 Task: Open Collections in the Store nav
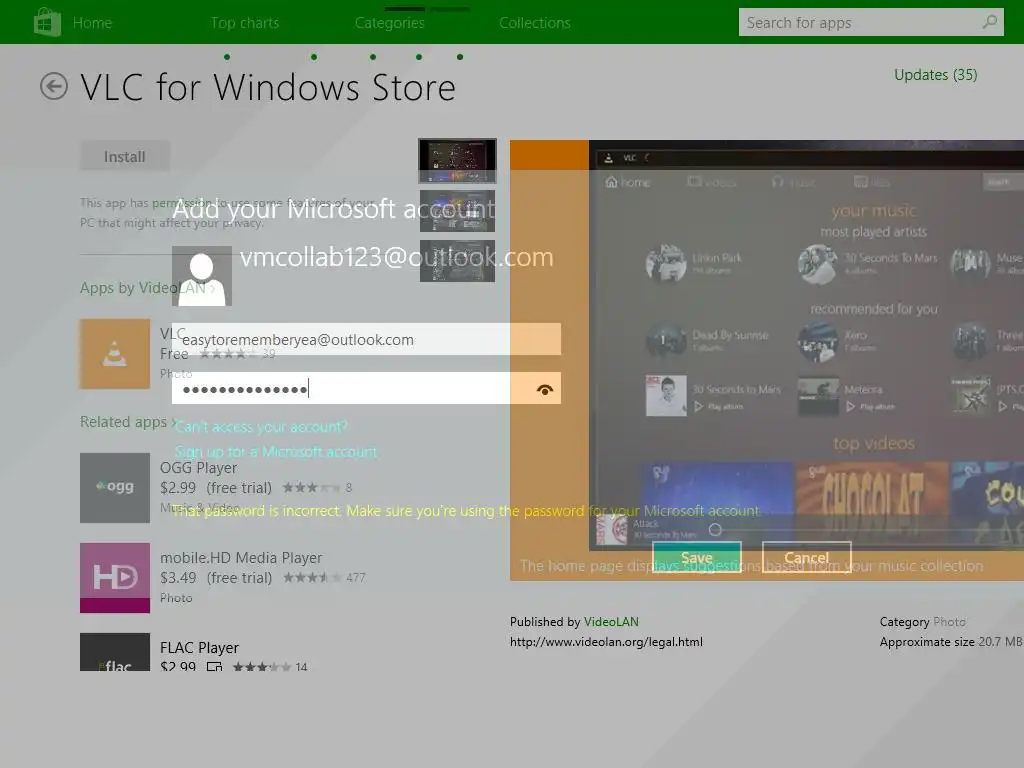tap(535, 23)
